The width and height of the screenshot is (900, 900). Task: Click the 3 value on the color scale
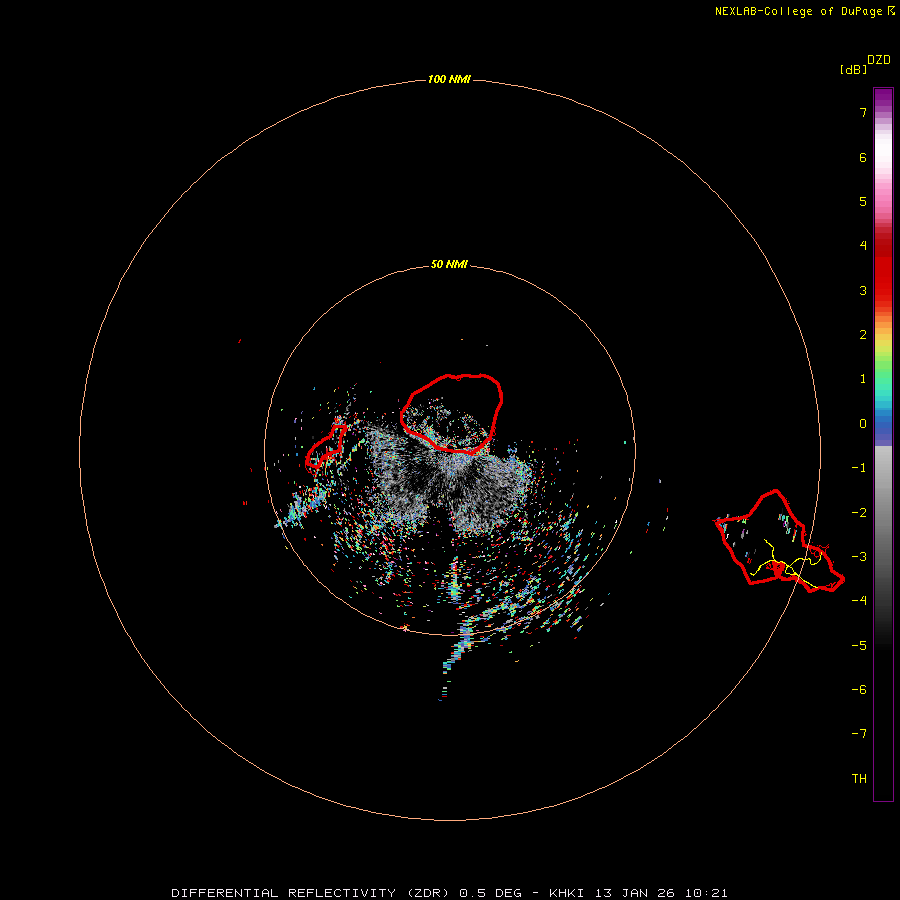coord(863,290)
